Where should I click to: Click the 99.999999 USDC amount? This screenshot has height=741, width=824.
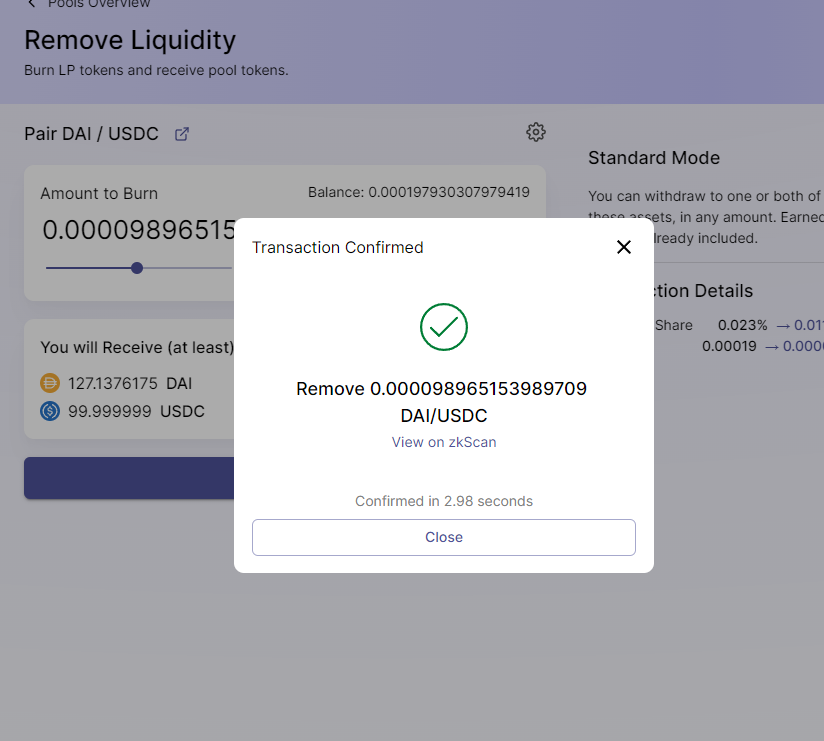tap(136, 411)
